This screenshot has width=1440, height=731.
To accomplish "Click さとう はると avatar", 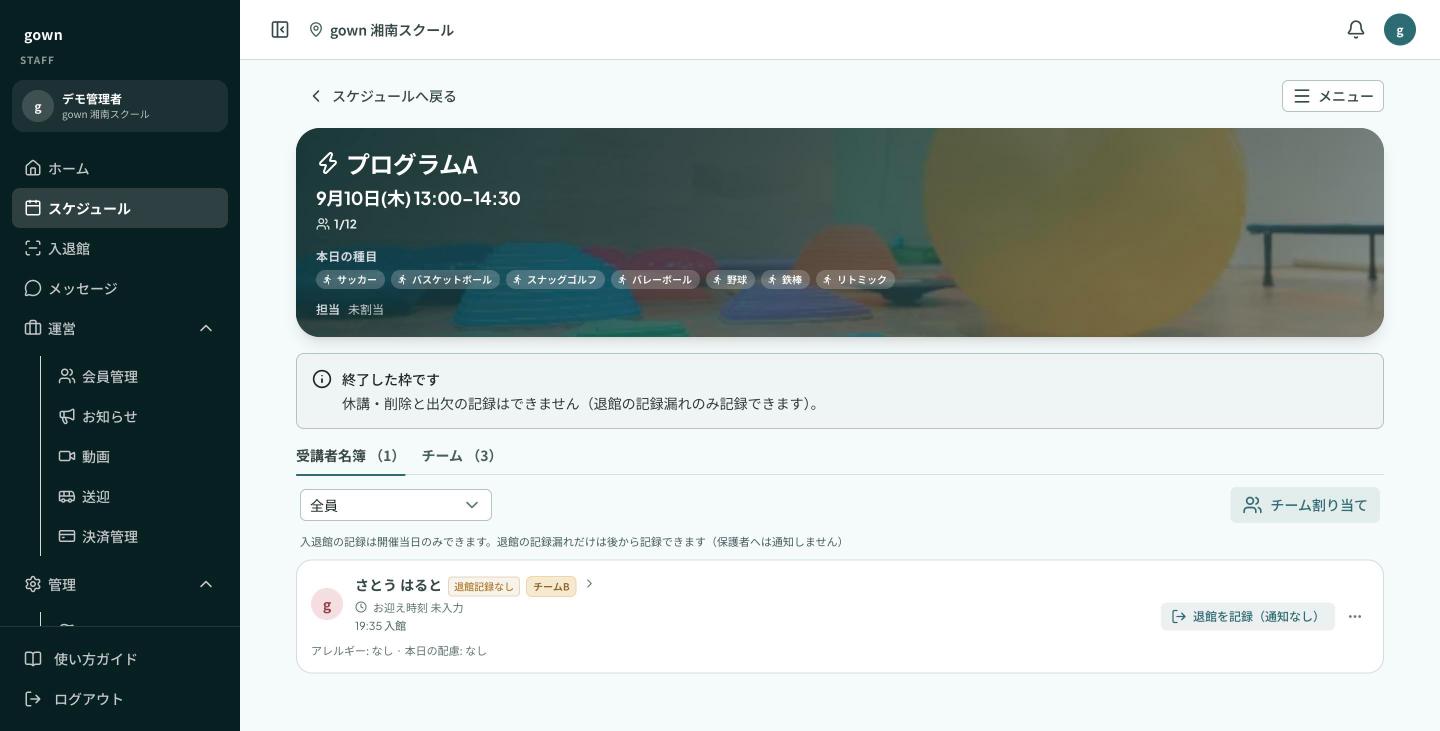I will [x=327, y=604].
